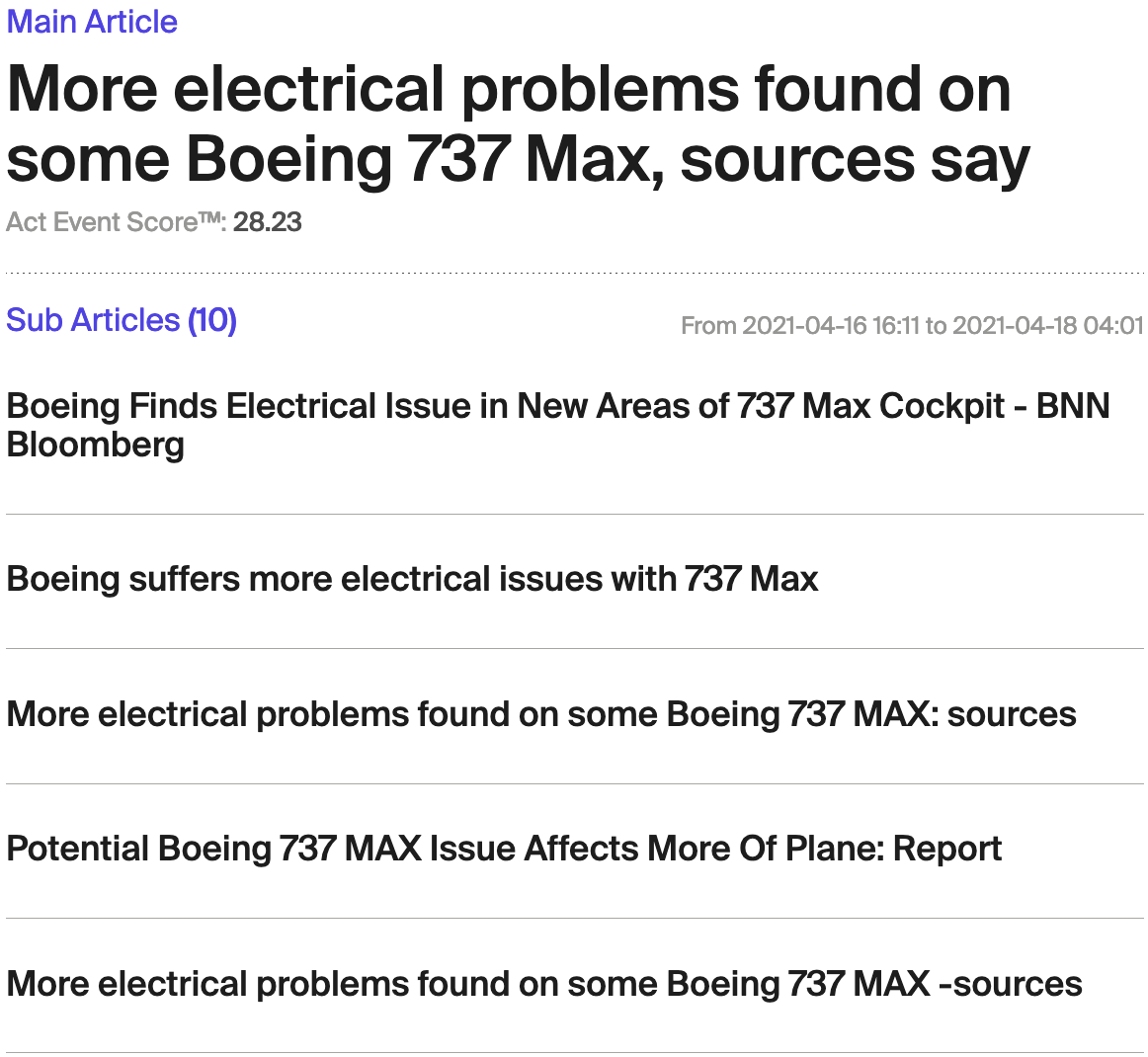
Task: Select the Sub Articles (10) heading
Action: 122,320
